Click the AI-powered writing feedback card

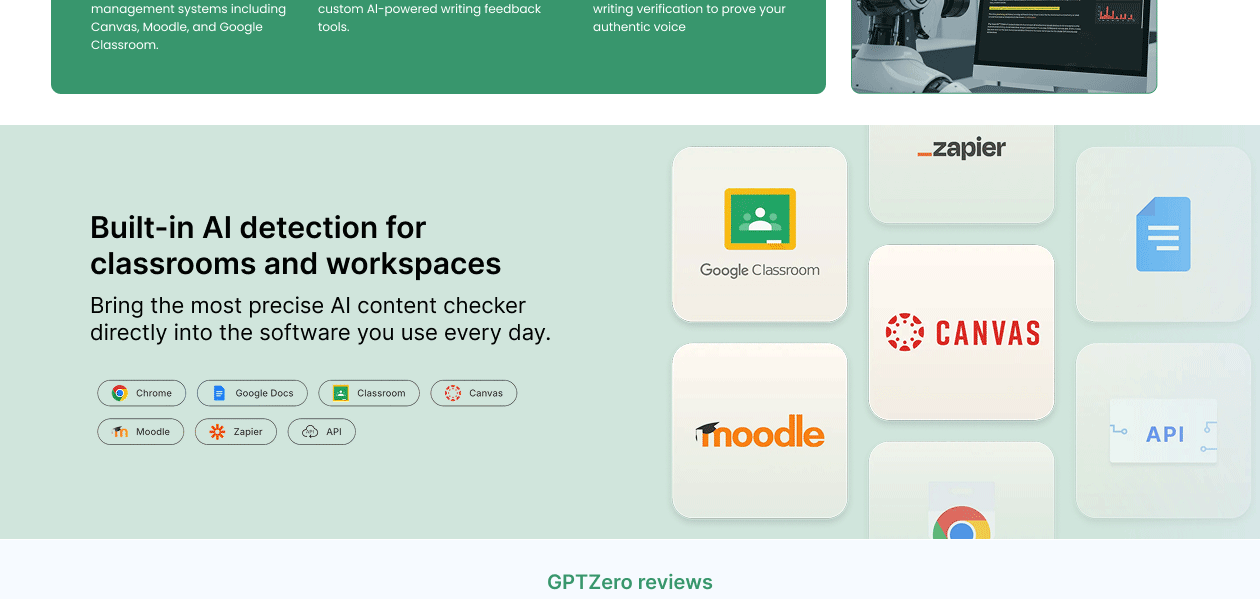(428, 17)
